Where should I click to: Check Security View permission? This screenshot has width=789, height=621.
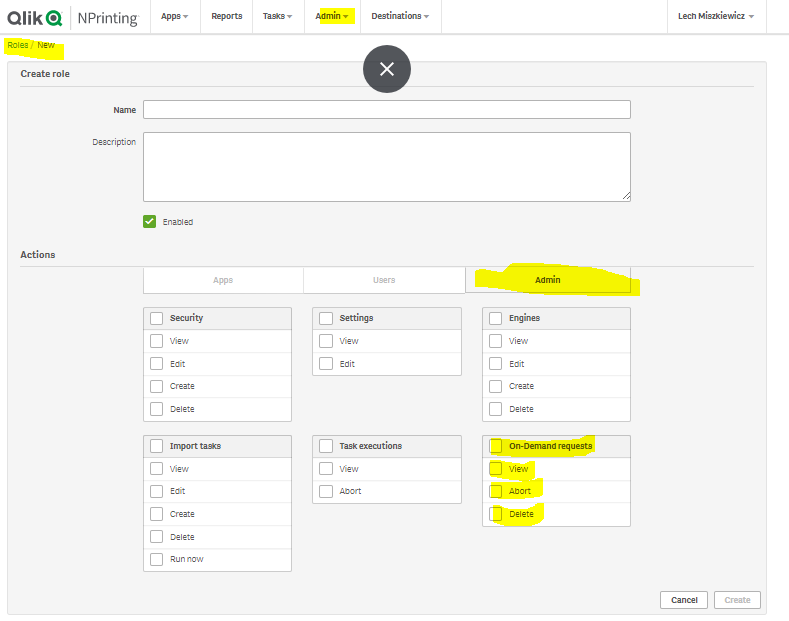(156, 341)
